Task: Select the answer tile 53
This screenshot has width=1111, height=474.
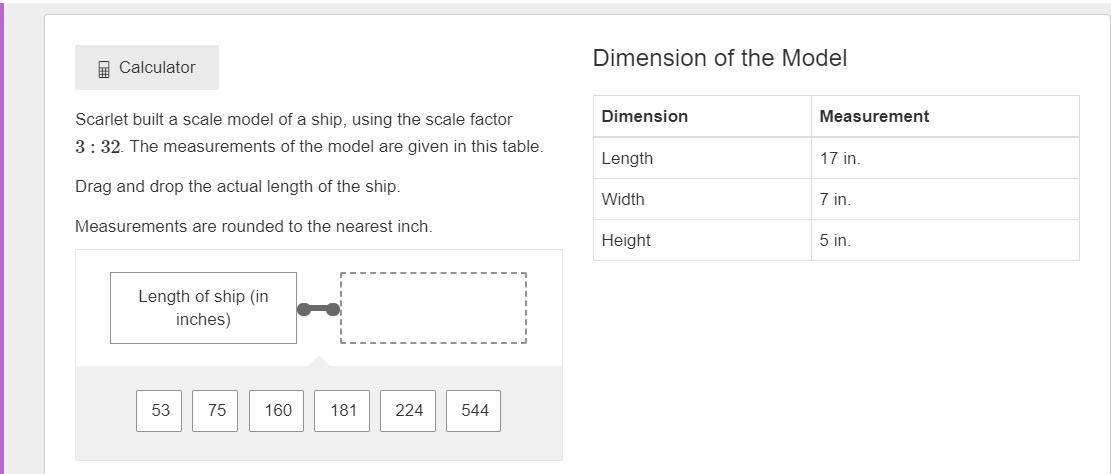Action: coord(160,411)
